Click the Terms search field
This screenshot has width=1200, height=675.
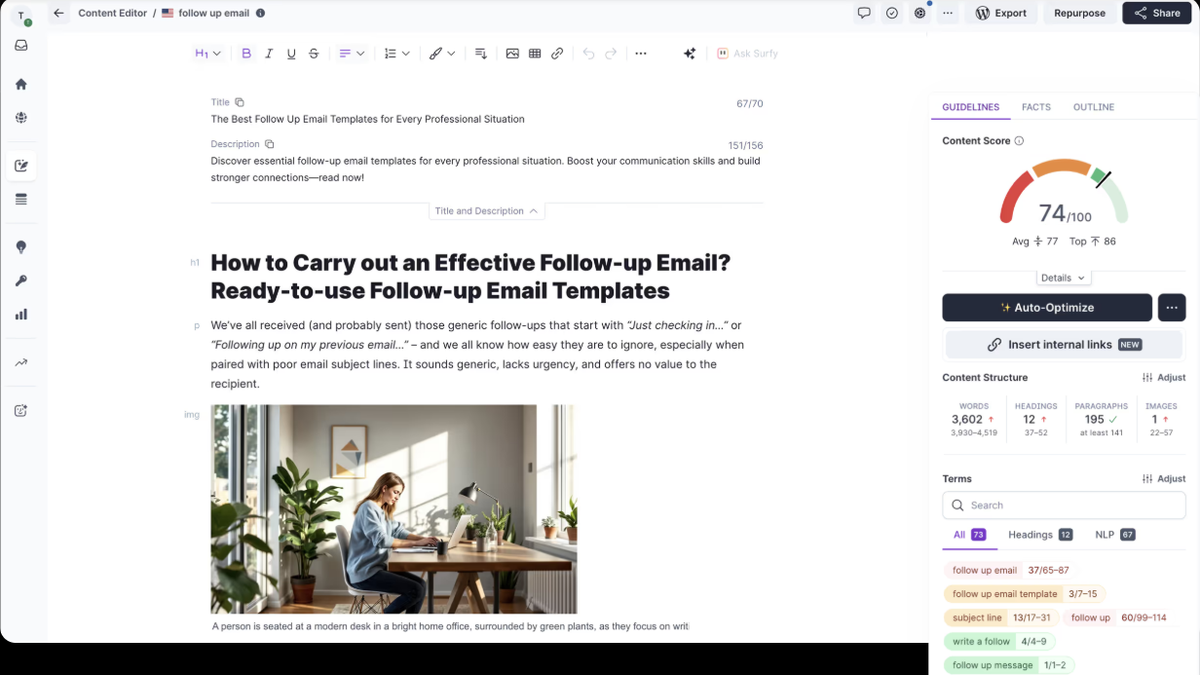click(1064, 505)
